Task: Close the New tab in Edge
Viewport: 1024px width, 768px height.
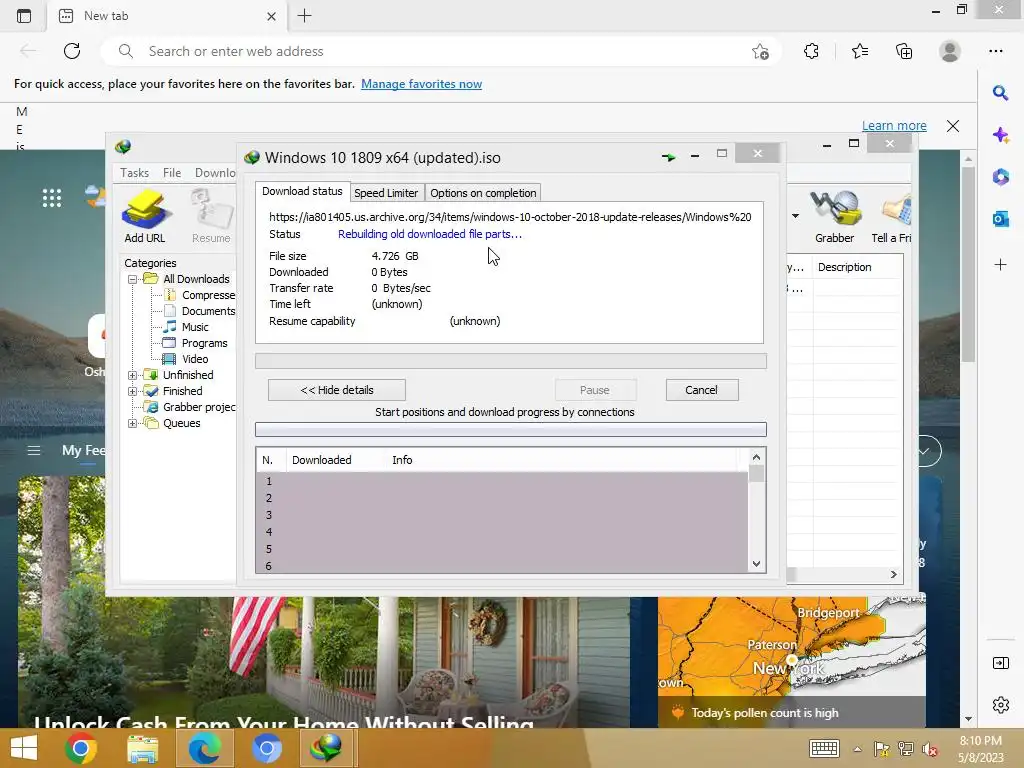Action: point(272,16)
